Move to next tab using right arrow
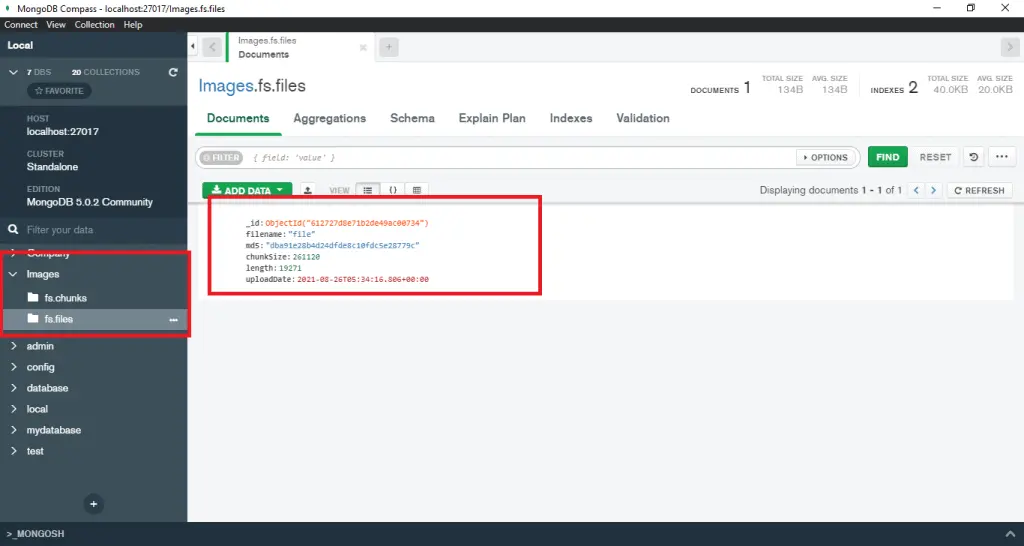Image resolution: width=1024 pixels, height=546 pixels. click(x=1010, y=47)
